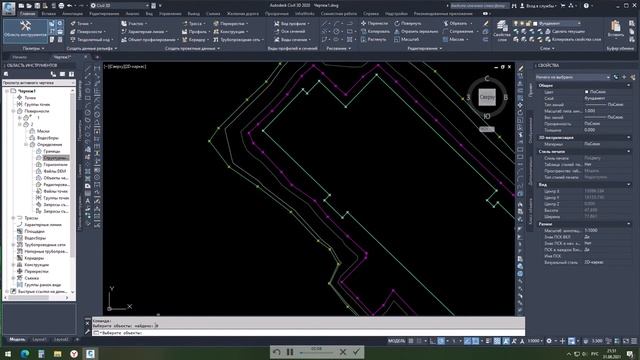Select the Объект профилирования grading tool
640x360 pixels.
pyautogui.click(x=149, y=40)
